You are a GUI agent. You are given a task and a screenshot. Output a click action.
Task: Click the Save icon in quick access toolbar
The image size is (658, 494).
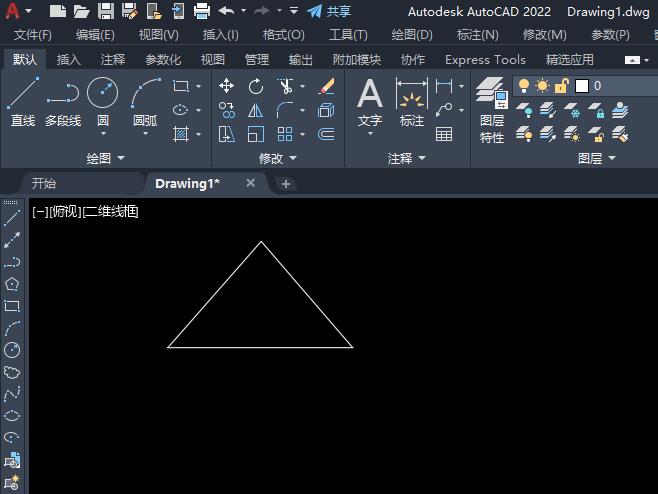pyautogui.click(x=106, y=11)
